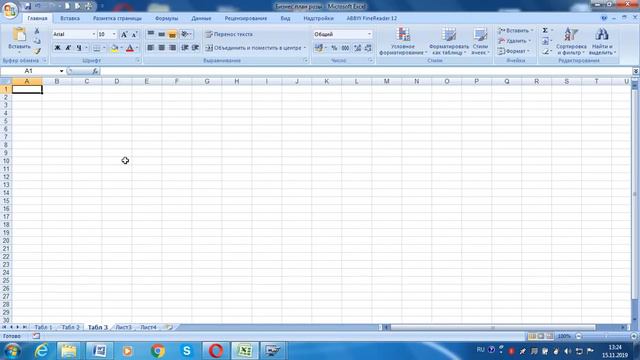This screenshot has height=360, width=640.
Task: Select row 10 header
Action: pyautogui.click(x=6, y=161)
